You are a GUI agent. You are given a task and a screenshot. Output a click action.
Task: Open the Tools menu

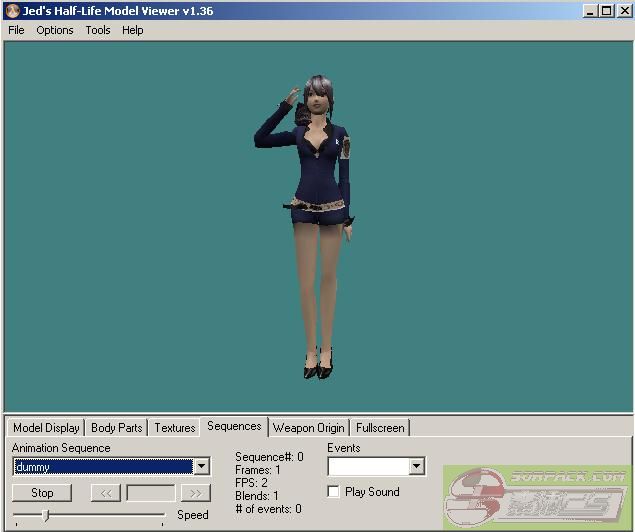pos(98,30)
